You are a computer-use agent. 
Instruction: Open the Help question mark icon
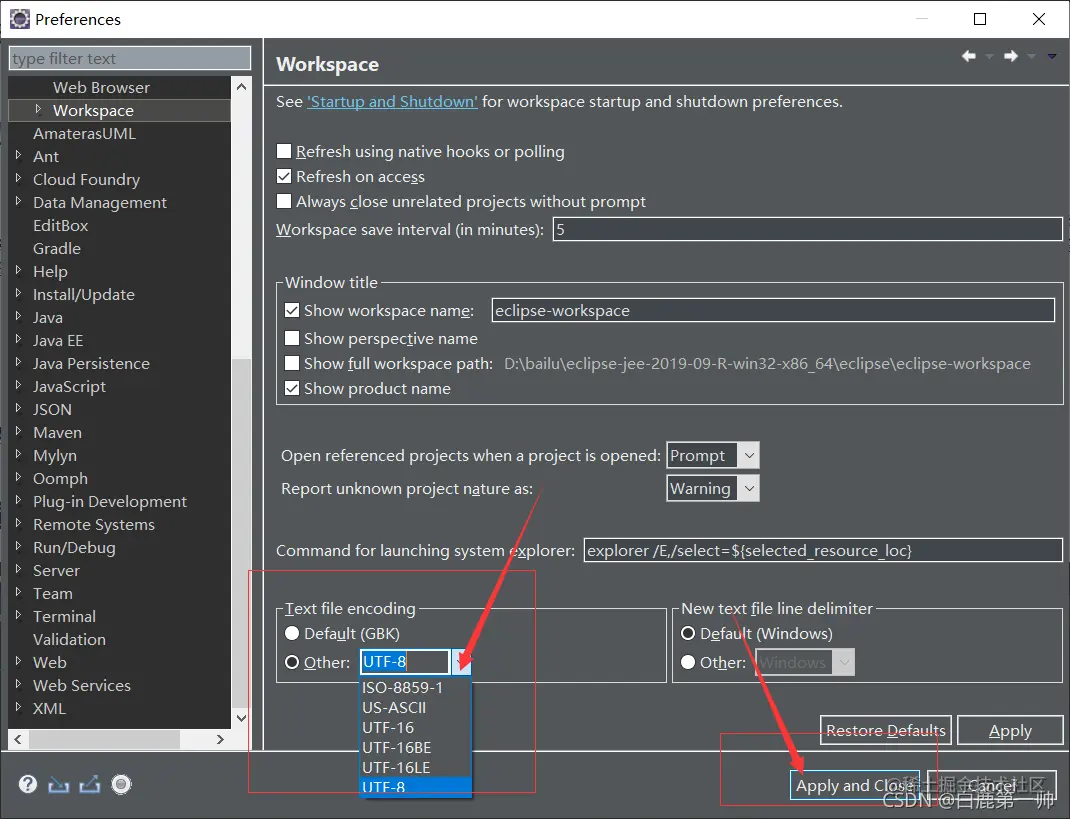(28, 784)
